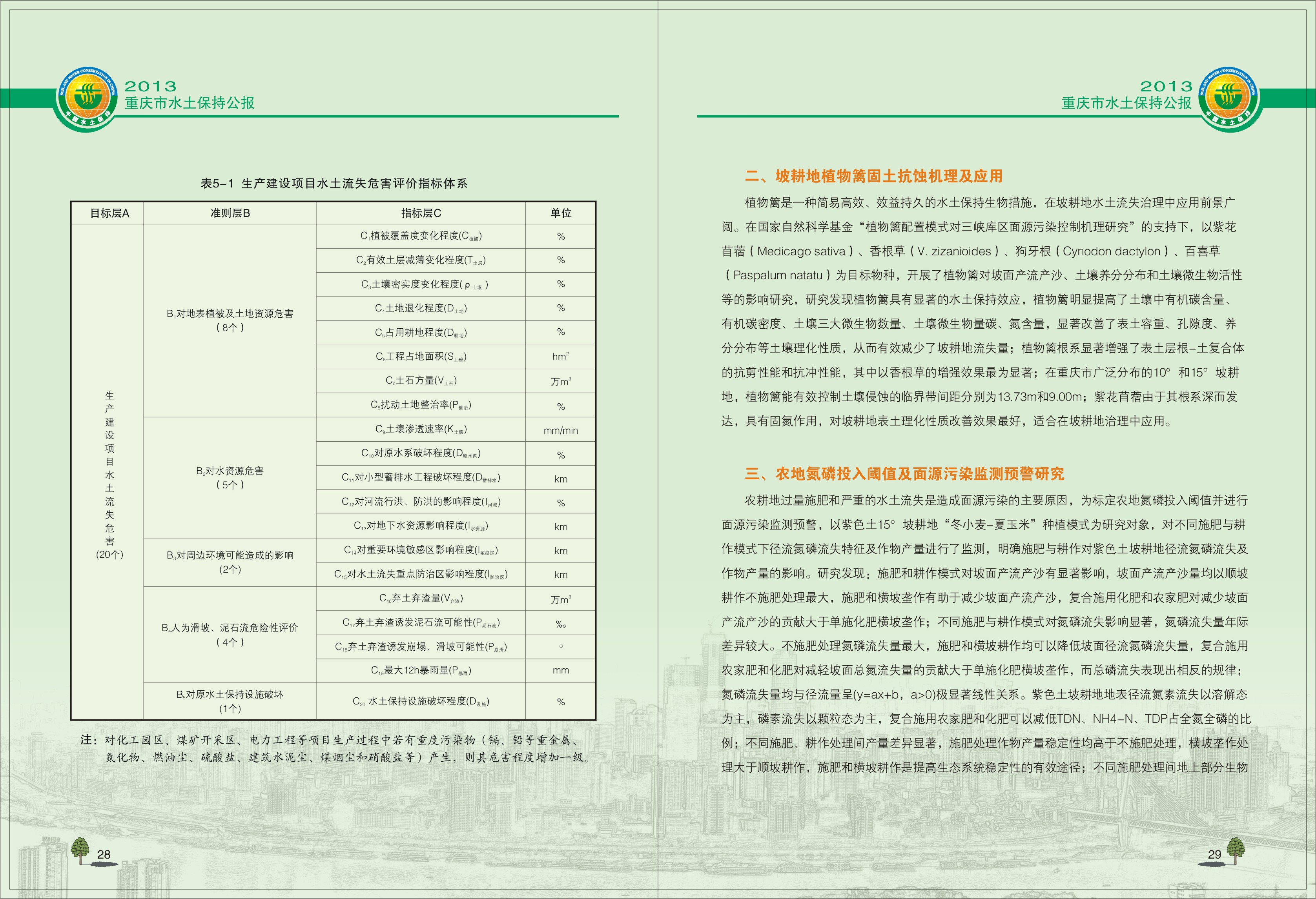Click page number 28
This screenshot has height=899, width=1316.
coord(104,854)
